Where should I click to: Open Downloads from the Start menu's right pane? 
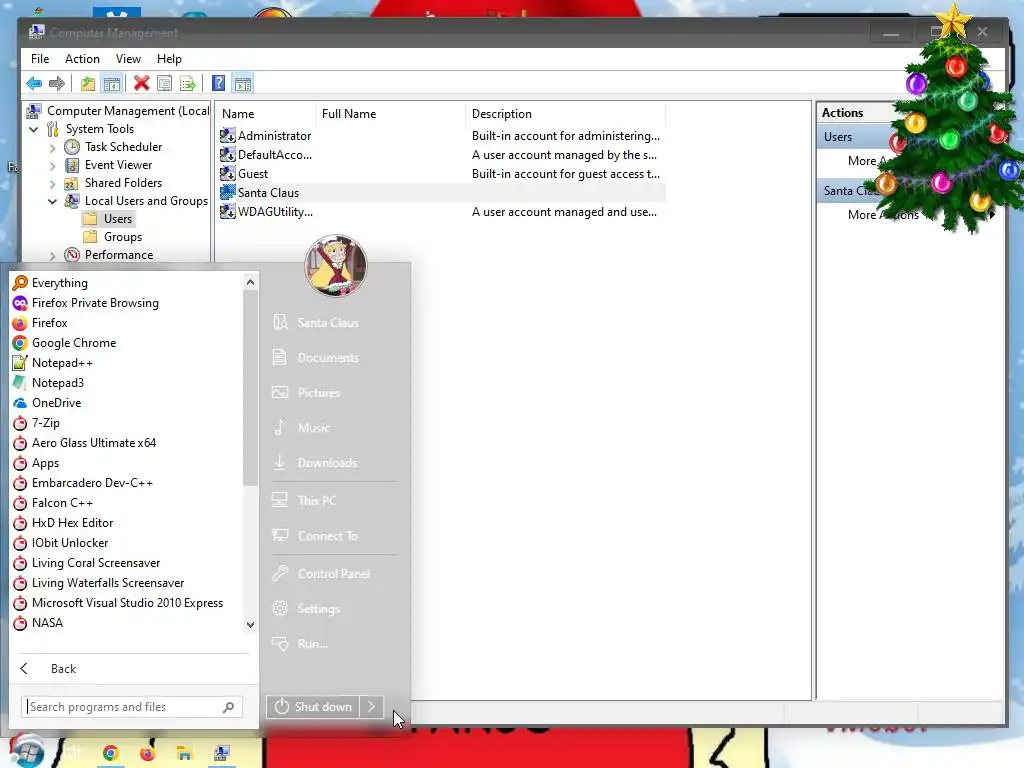pyautogui.click(x=325, y=462)
